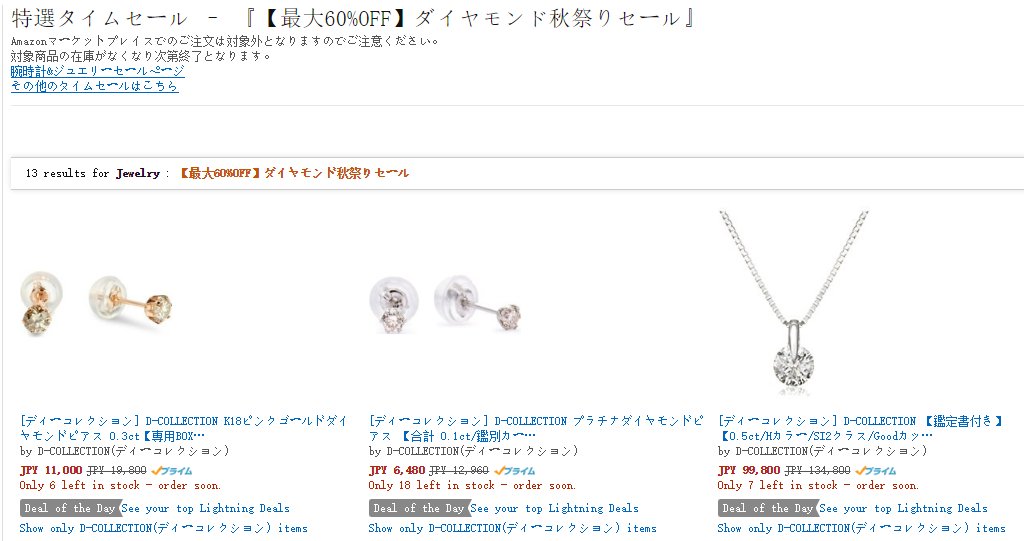Open the 腕時計&ジュエリーセールページ link

tap(97, 71)
